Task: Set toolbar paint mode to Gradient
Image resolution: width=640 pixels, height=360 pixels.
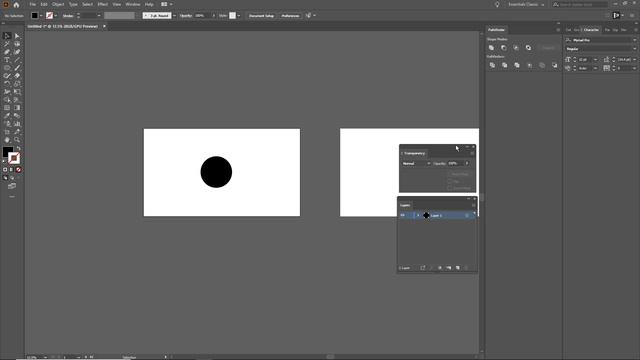Action: [11, 170]
